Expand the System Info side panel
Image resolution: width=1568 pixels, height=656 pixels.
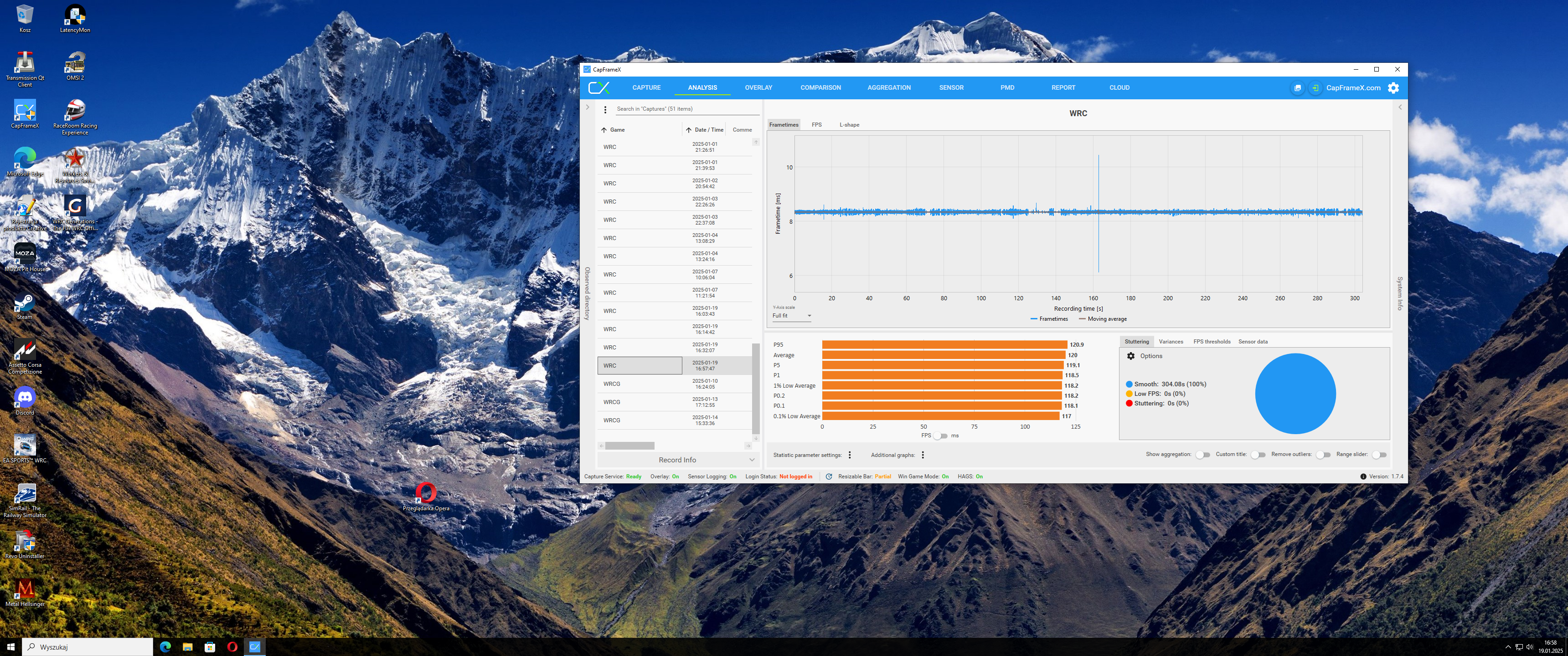1399,107
